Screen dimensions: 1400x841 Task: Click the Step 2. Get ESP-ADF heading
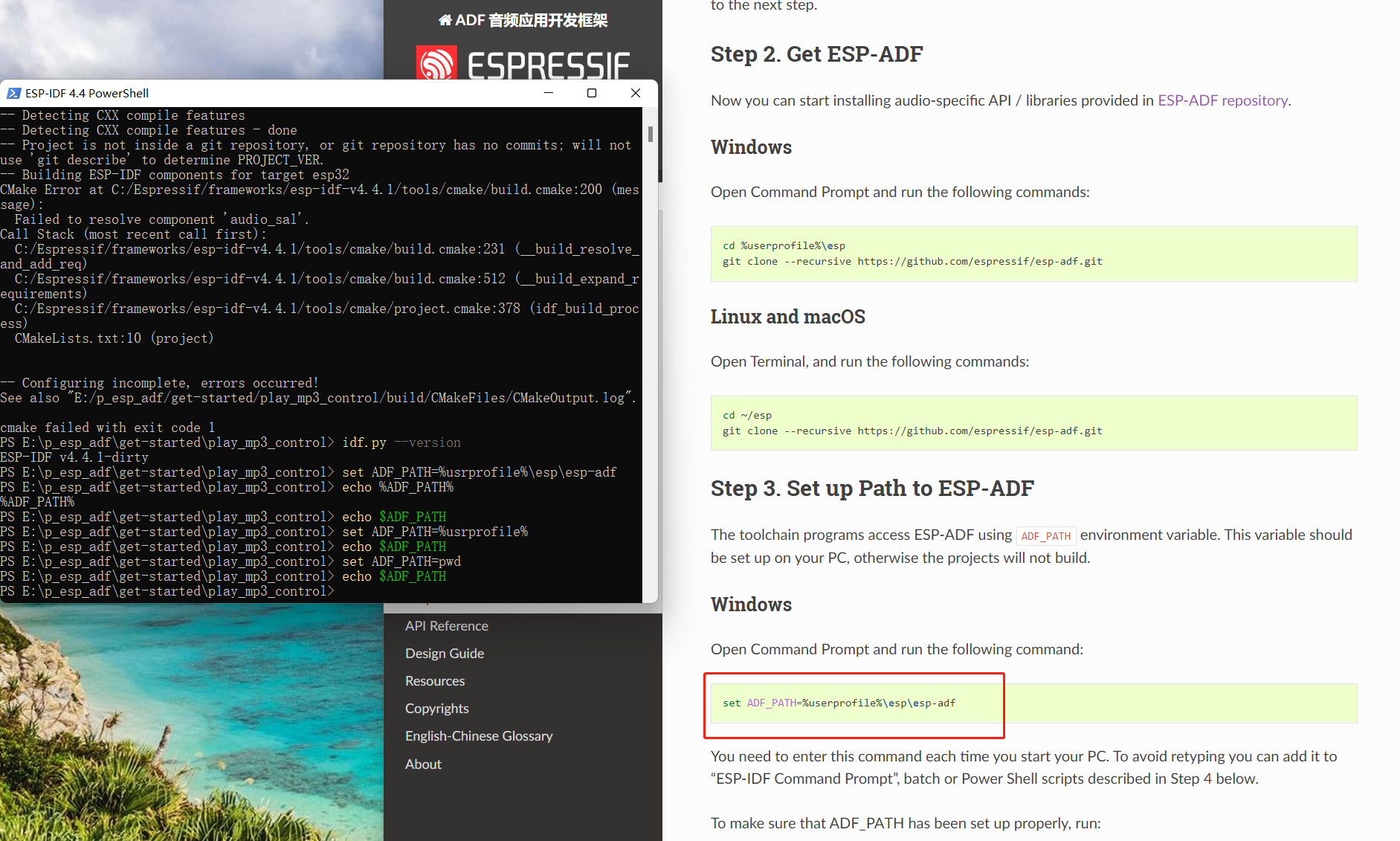click(816, 54)
